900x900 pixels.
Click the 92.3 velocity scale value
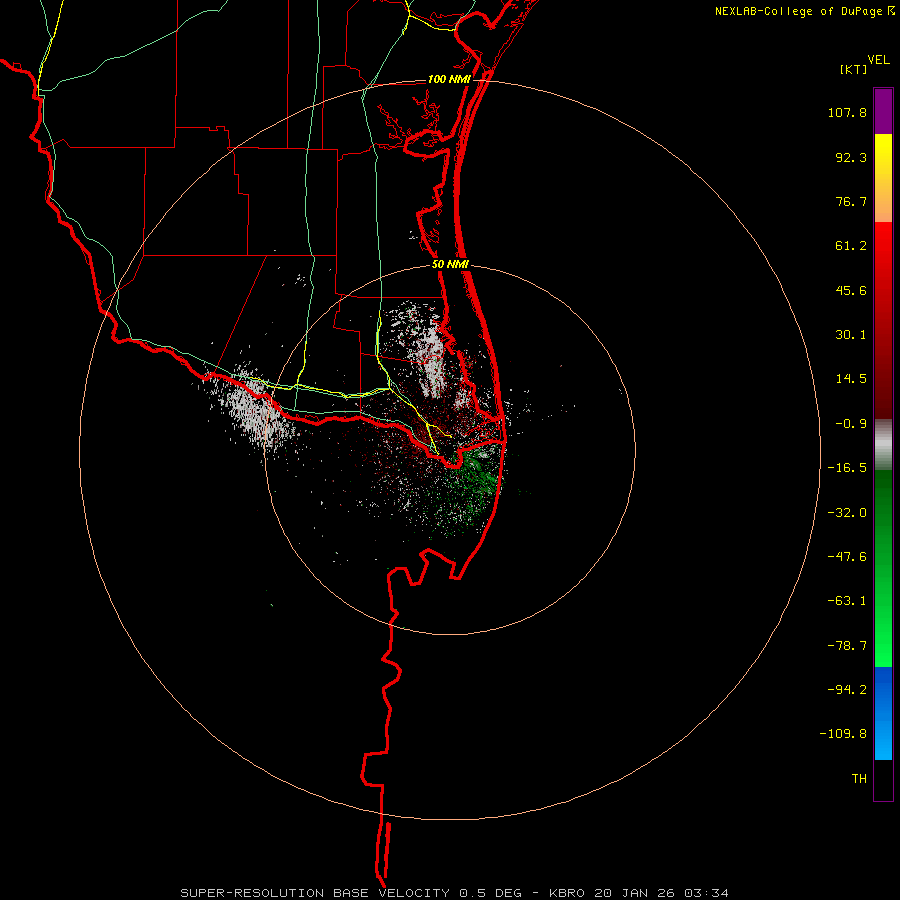point(851,157)
